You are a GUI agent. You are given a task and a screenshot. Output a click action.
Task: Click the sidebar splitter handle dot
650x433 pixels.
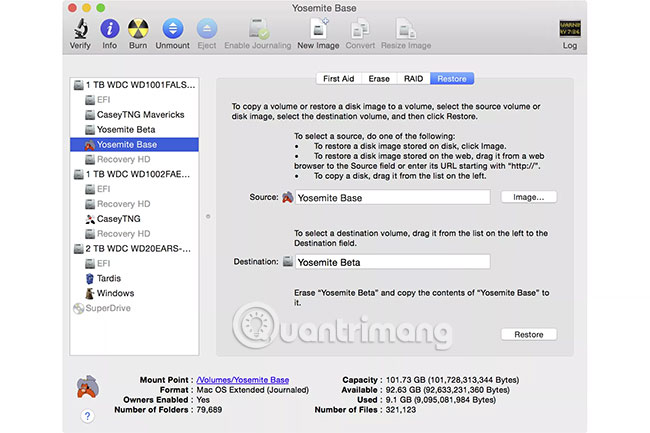point(208,216)
